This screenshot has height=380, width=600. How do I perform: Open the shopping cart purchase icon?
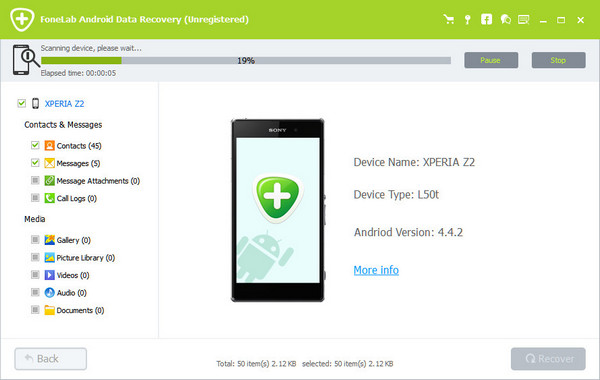(448, 19)
